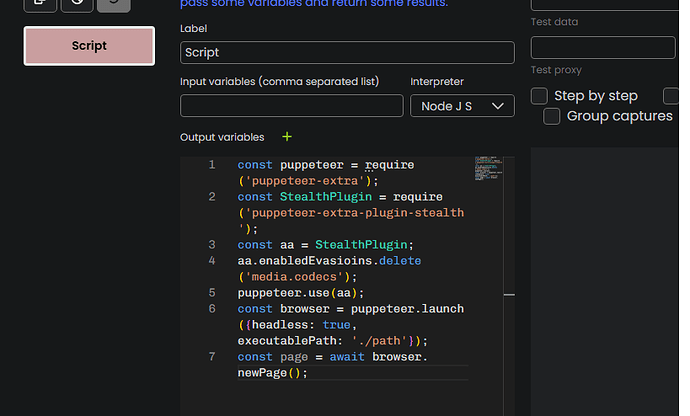Click into the Input variables field

[292, 106]
